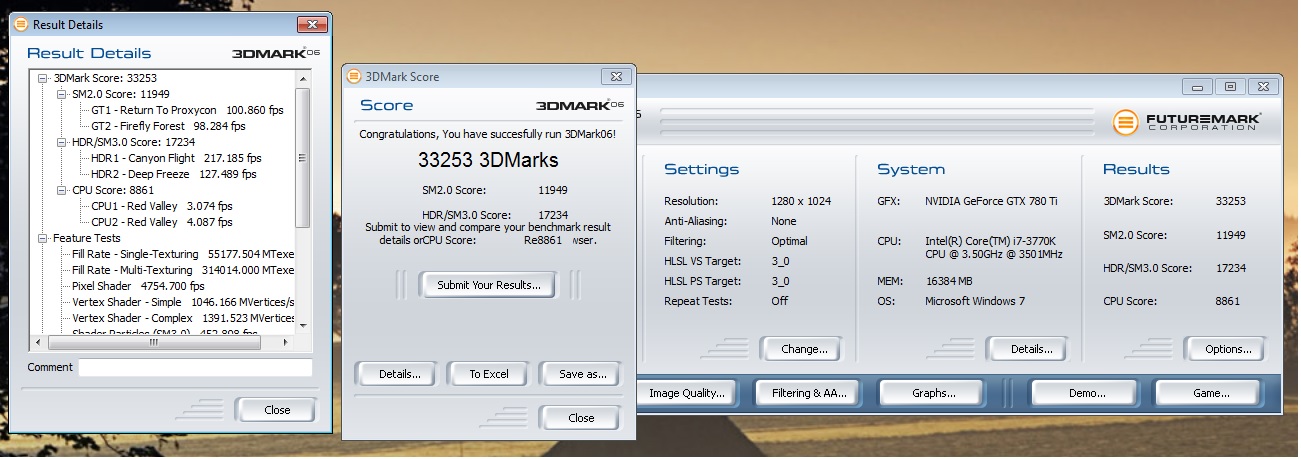The image size is (1301, 459).
Task: Select Vertex Shader - Complex row
Action: 183,318
